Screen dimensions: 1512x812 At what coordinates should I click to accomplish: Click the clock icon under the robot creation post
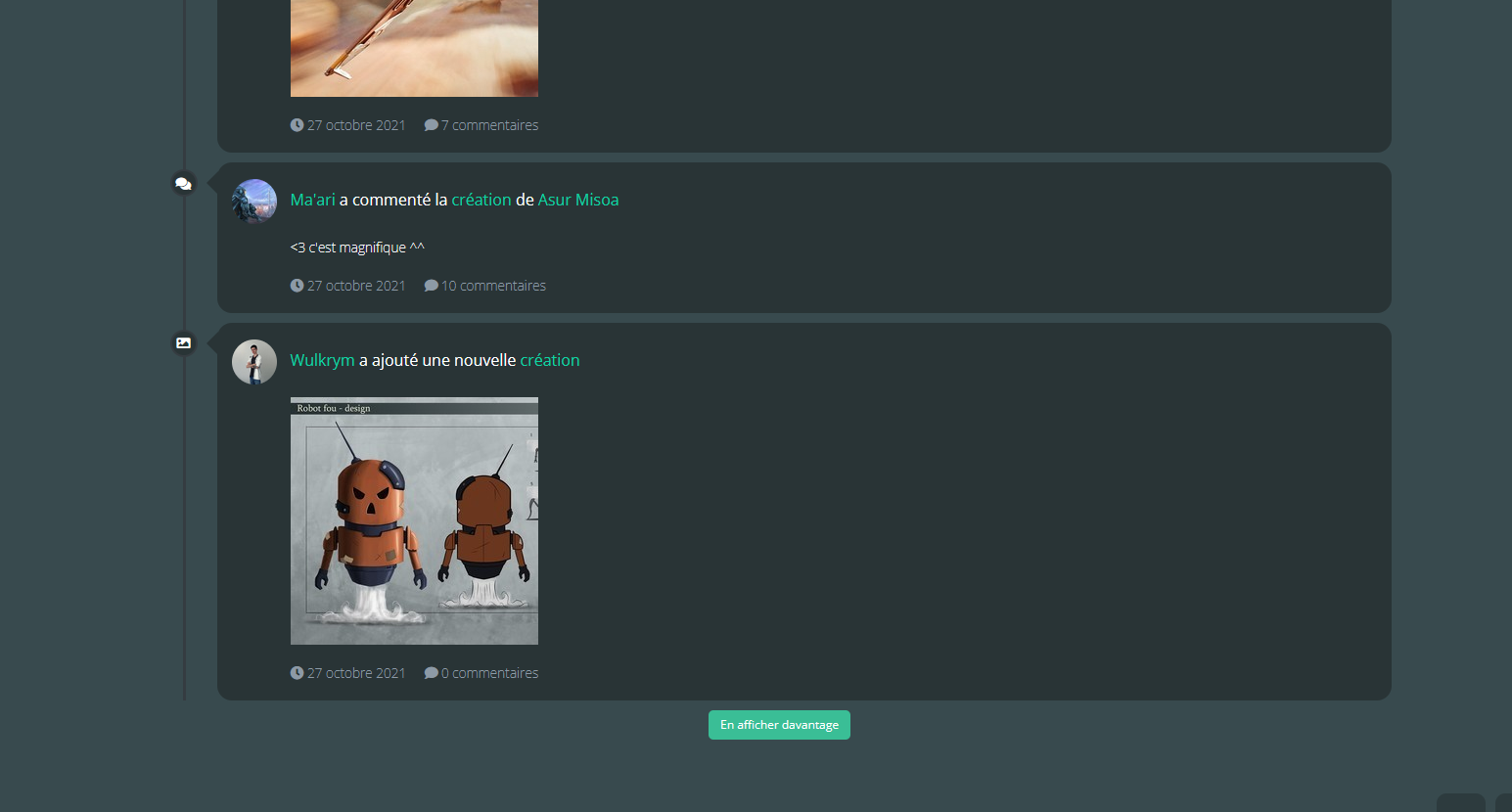pyautogui.click(x=297, y=672)
